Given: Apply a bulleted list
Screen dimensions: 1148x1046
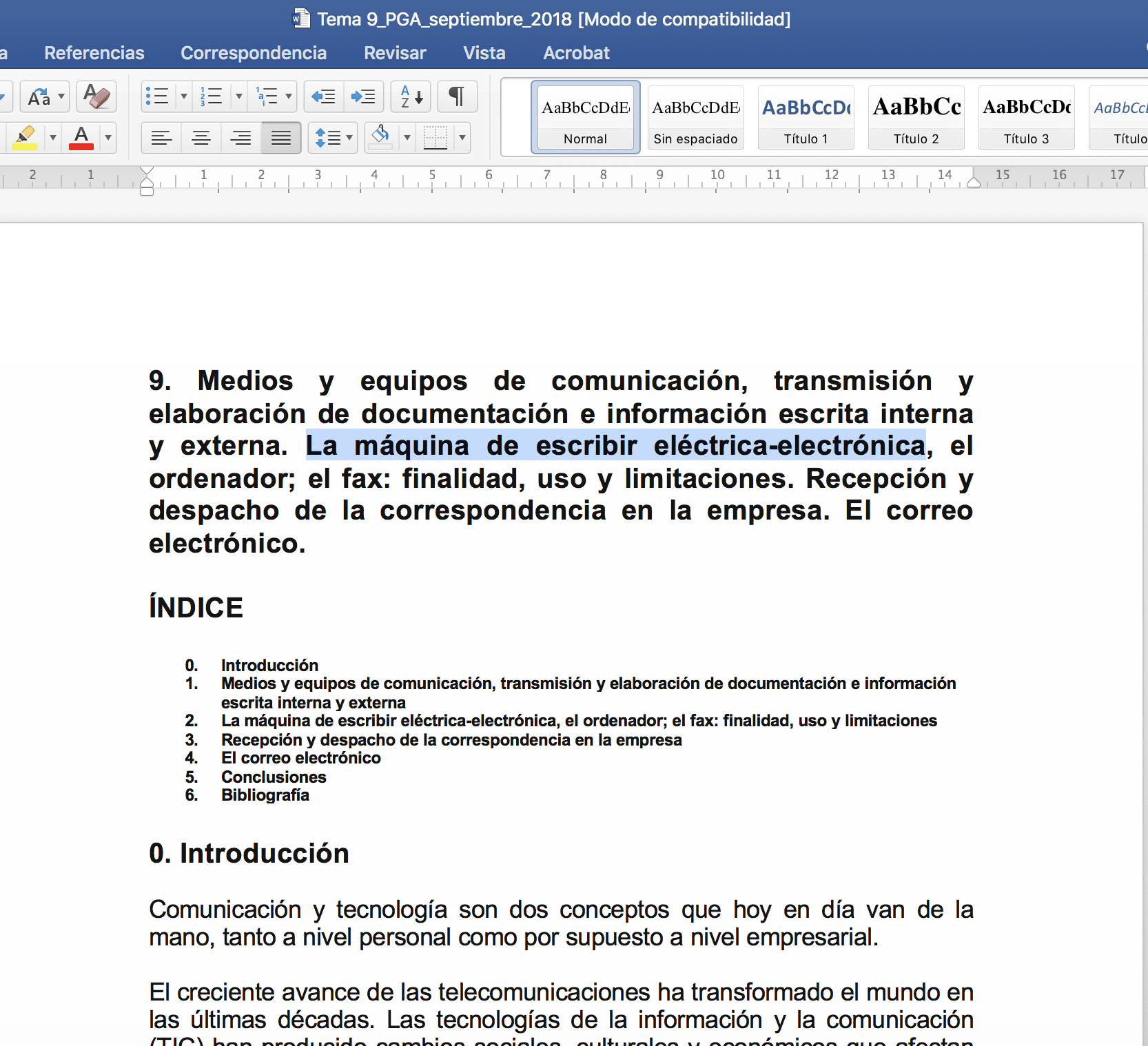Looking at the screenshot, I should point(158,96).
